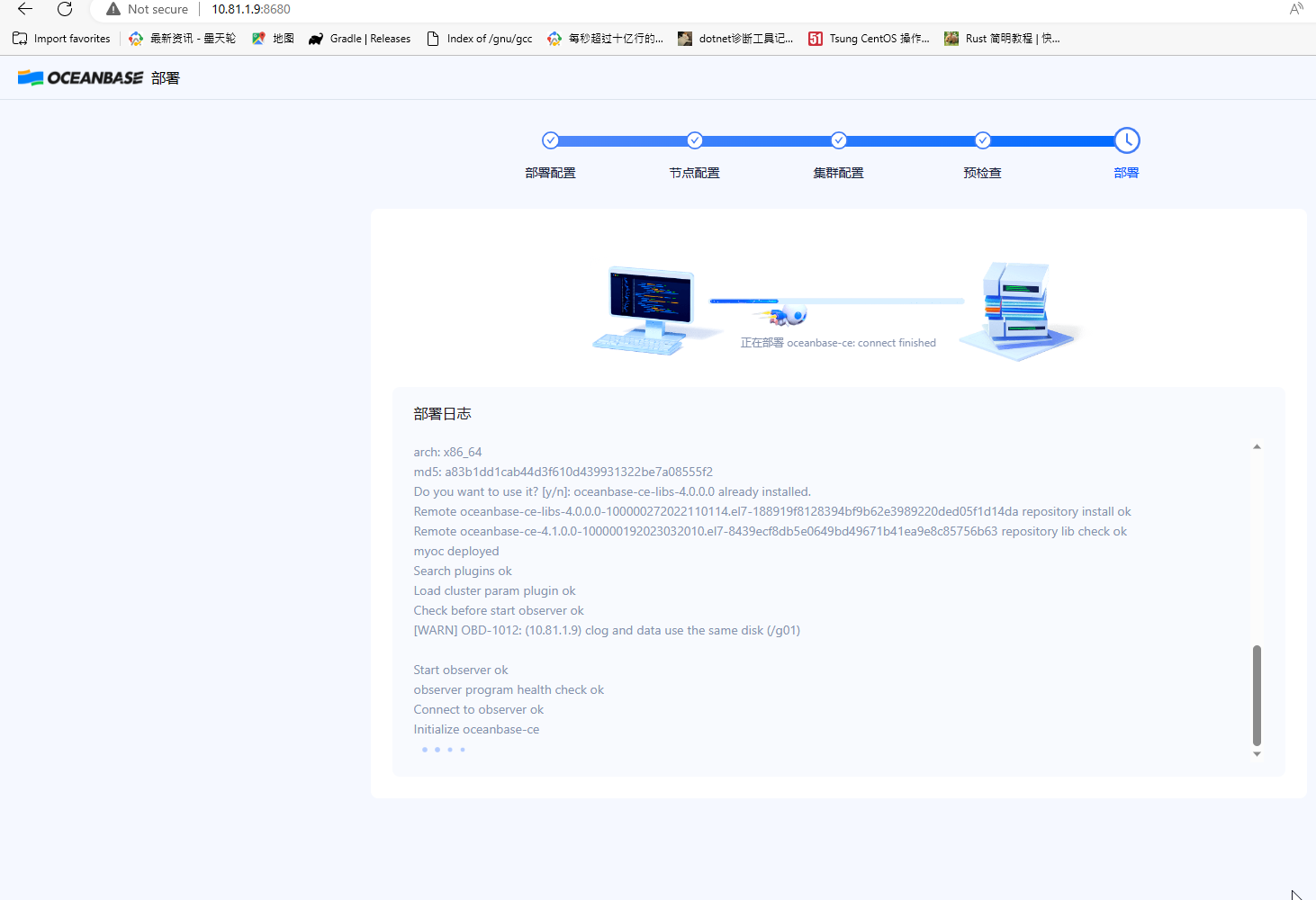This screenshot has height=900, width=1316.
Task: Click the browser back arrow
Action: point(25,9)
